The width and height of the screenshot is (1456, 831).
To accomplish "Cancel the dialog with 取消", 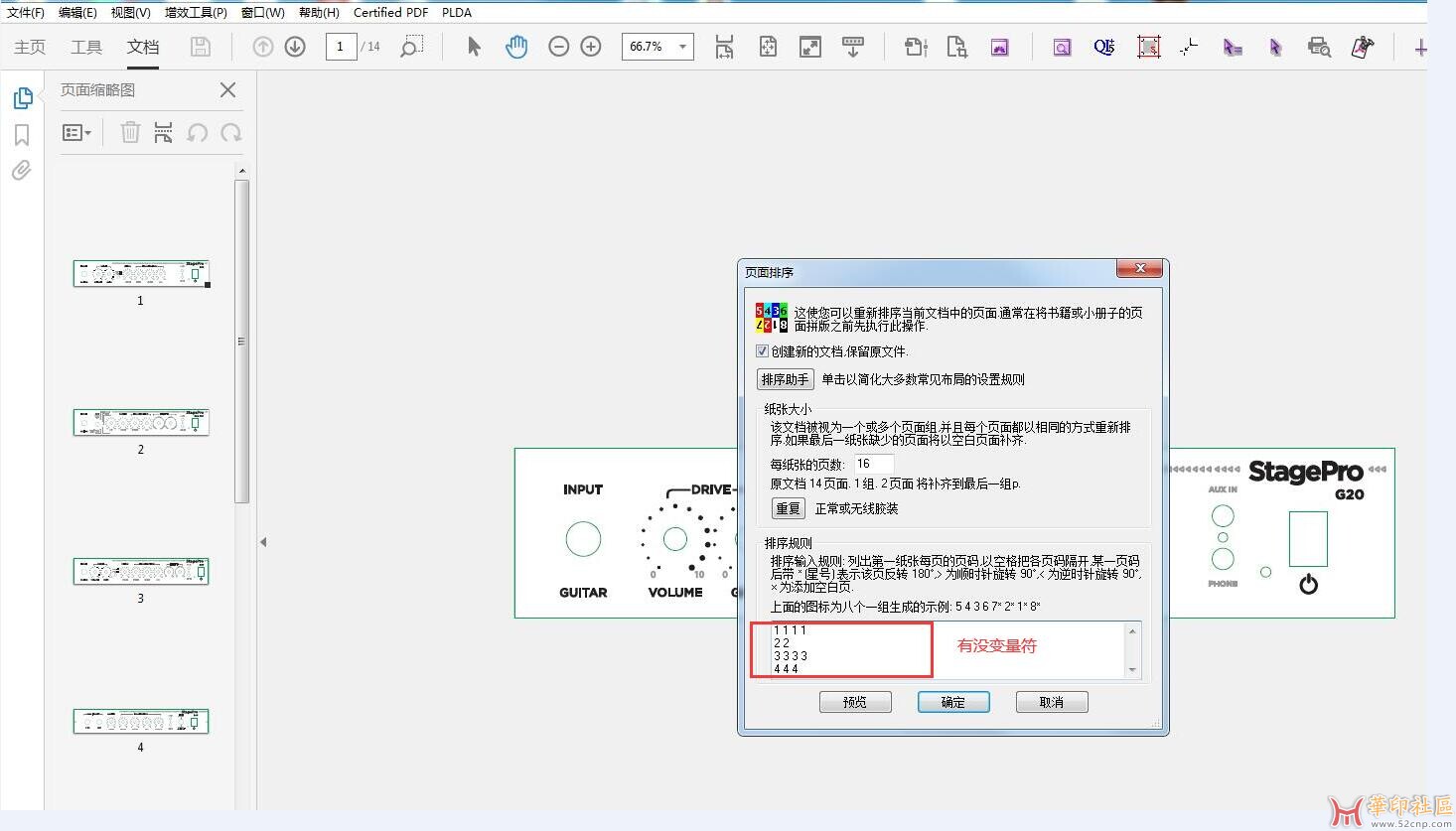I will (x=1052, y=702).
